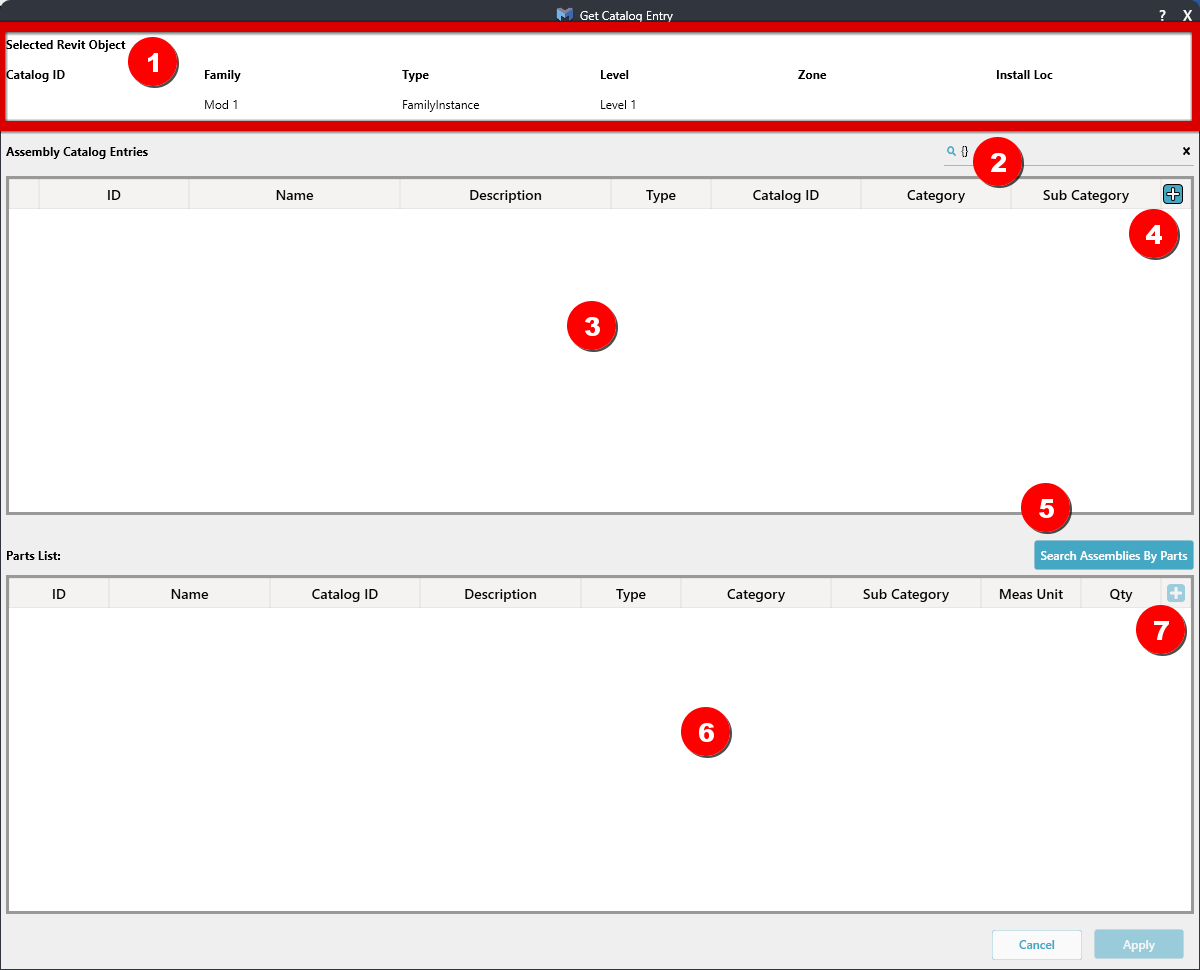Viewport: 1200px width, 970px height.
Task: Click the Meas Unit column header
Action: [1030, 594]
